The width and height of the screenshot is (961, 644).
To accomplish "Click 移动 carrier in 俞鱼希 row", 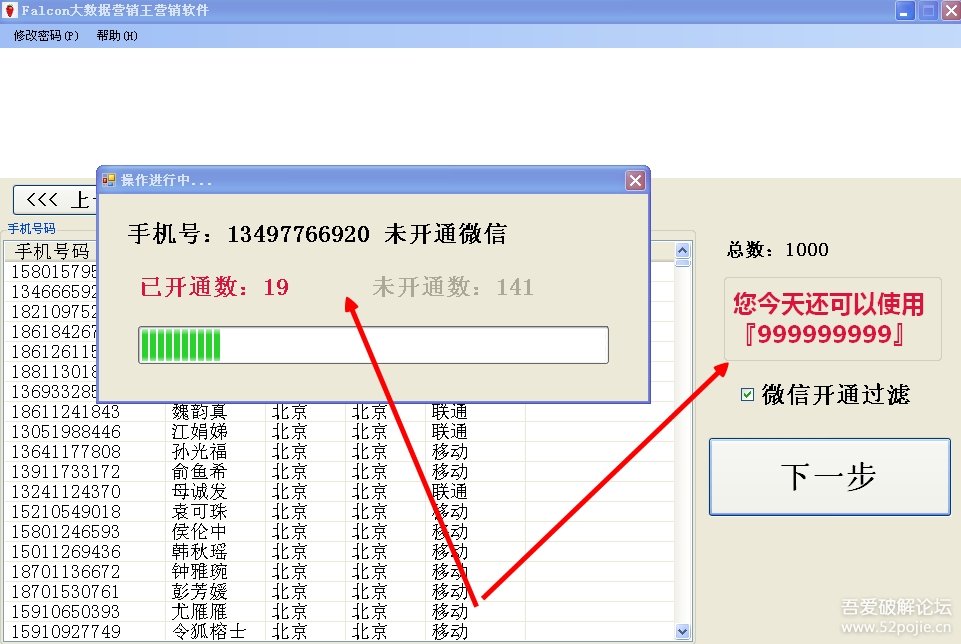I will pos(449,471).
